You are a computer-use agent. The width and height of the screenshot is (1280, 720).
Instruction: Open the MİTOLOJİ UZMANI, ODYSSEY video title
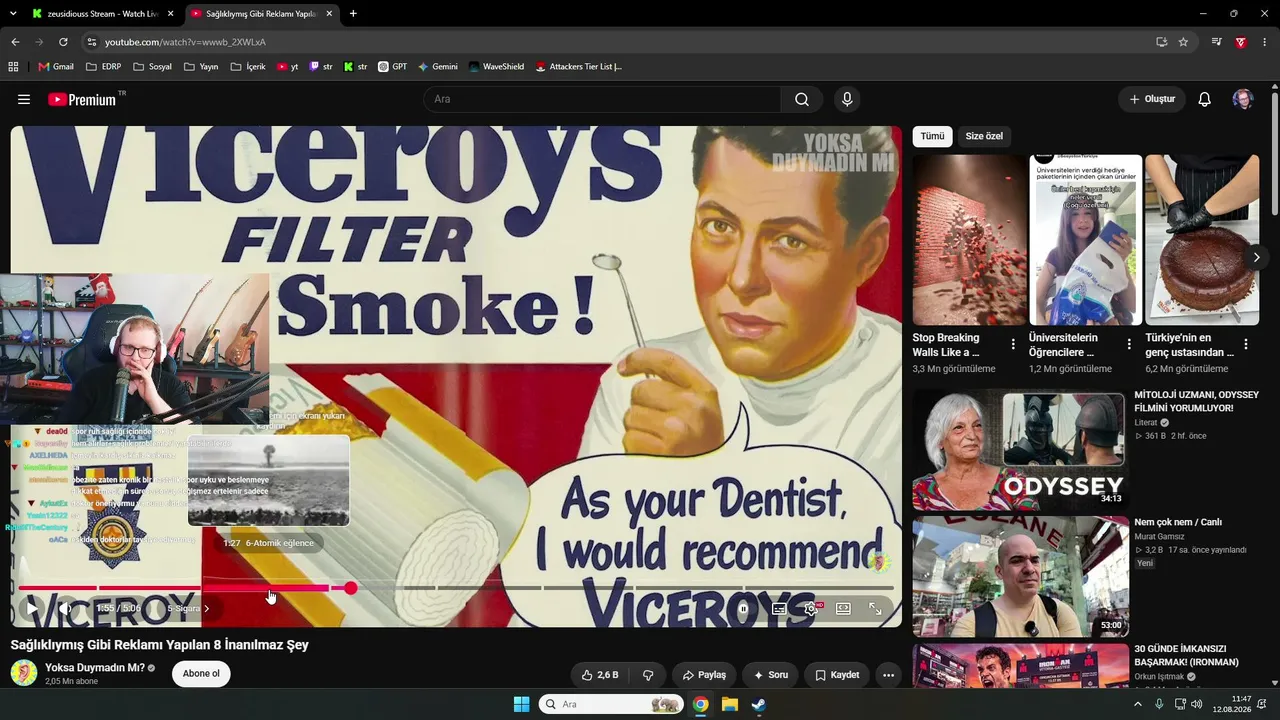(x=1196, y=401)
